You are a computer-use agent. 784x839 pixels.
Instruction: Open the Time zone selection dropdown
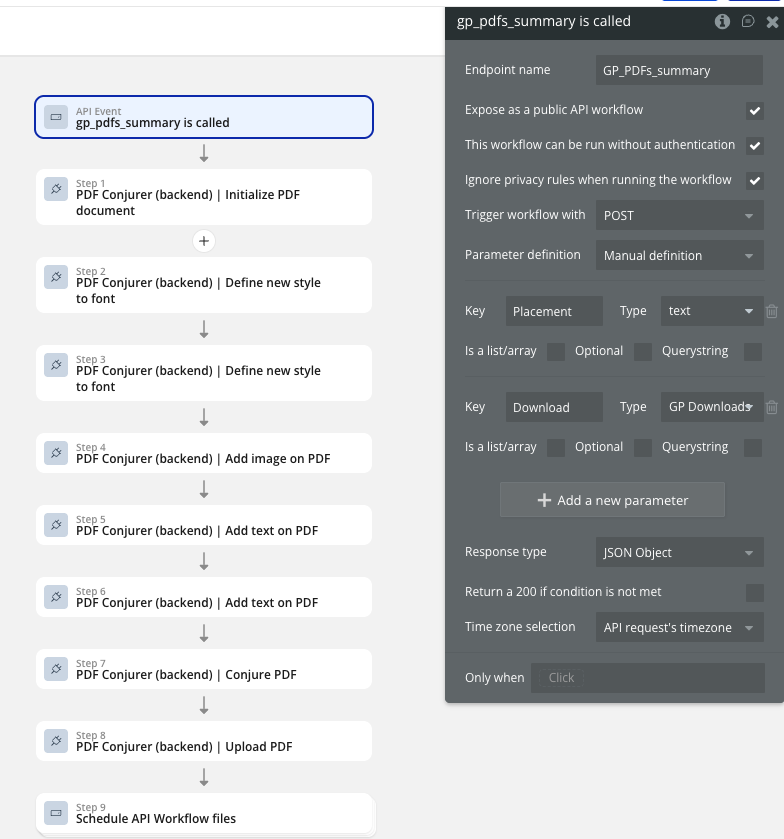[x=679, y=627]
